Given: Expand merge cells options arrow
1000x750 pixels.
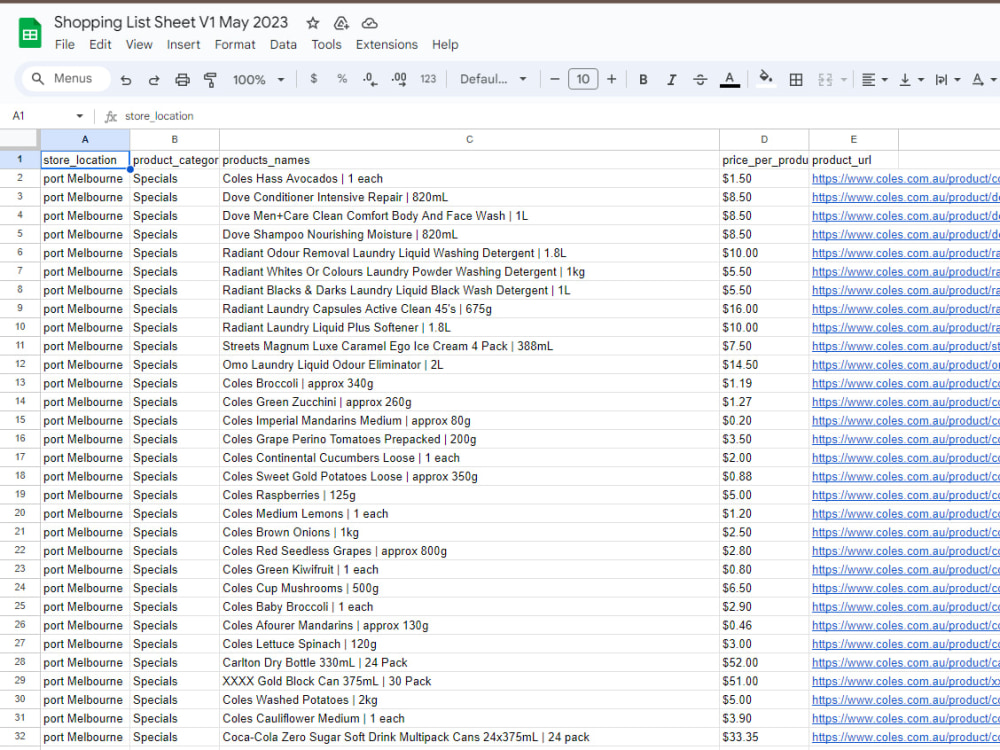Looking at the screenshot, I should [x=844, y=80].
